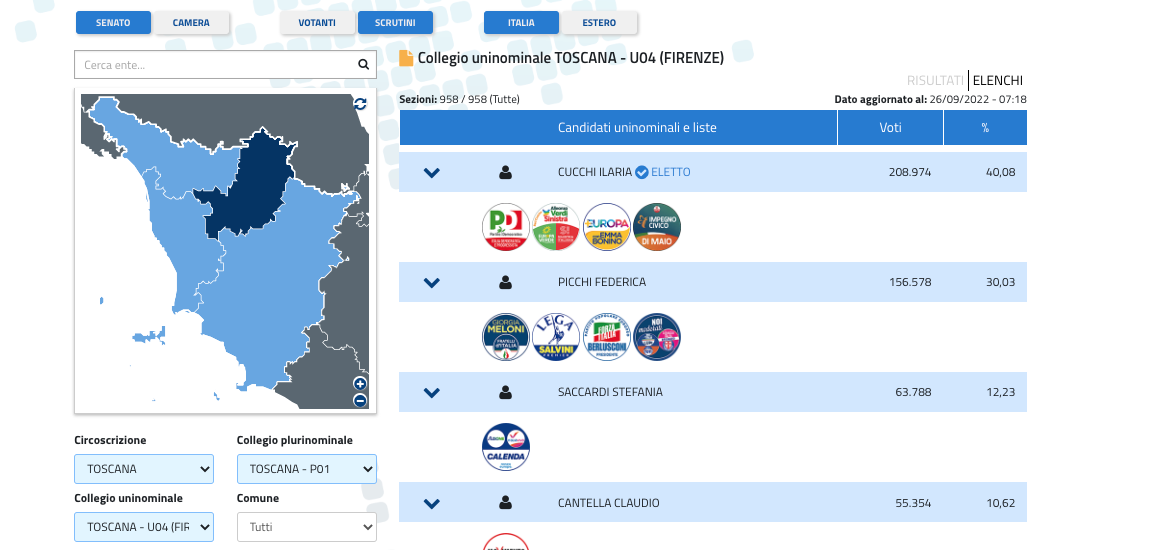
Task: Click the 63.788 votes value
Action: pyautogui.click(x=913, y=392)
